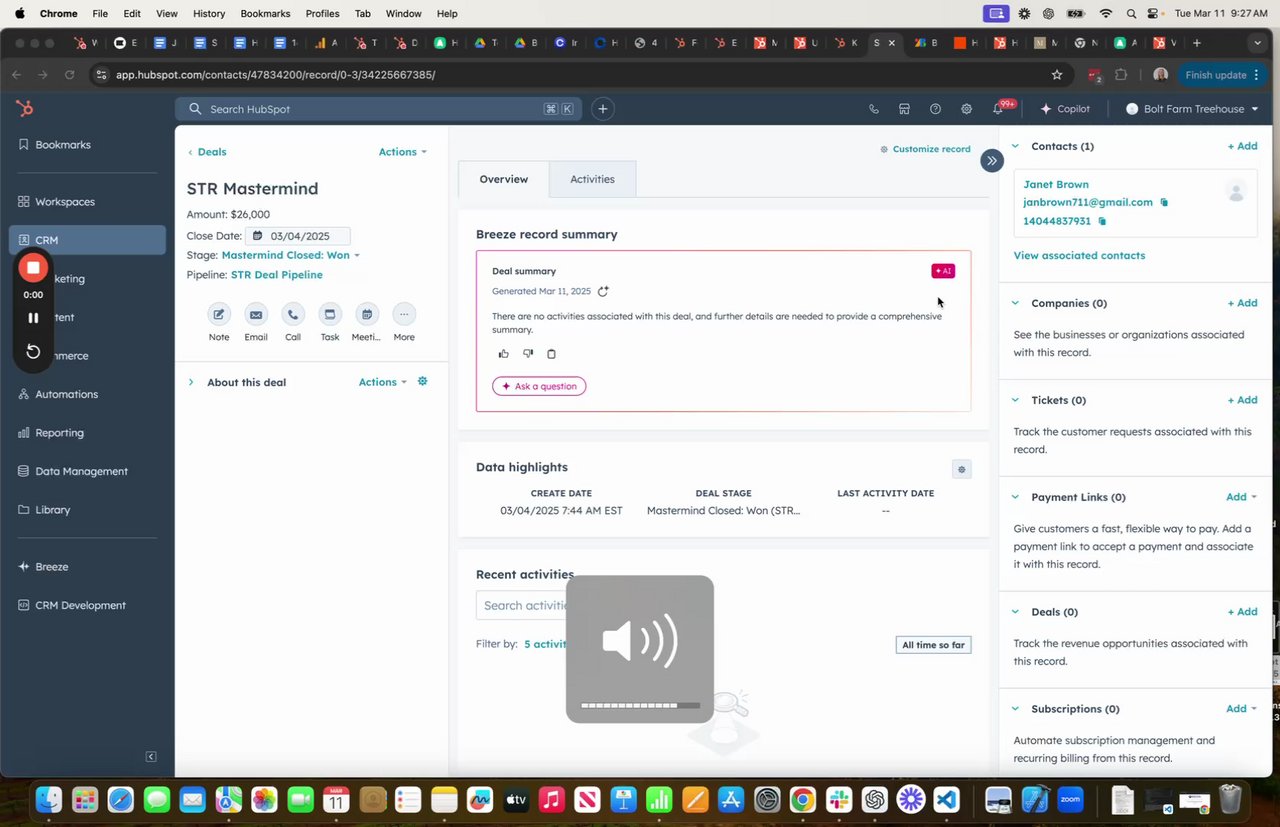Screen dimensions: 1280x827
Task: Open the Stage dropdown Mastermind Closed: Won
Action: (290, 255)
